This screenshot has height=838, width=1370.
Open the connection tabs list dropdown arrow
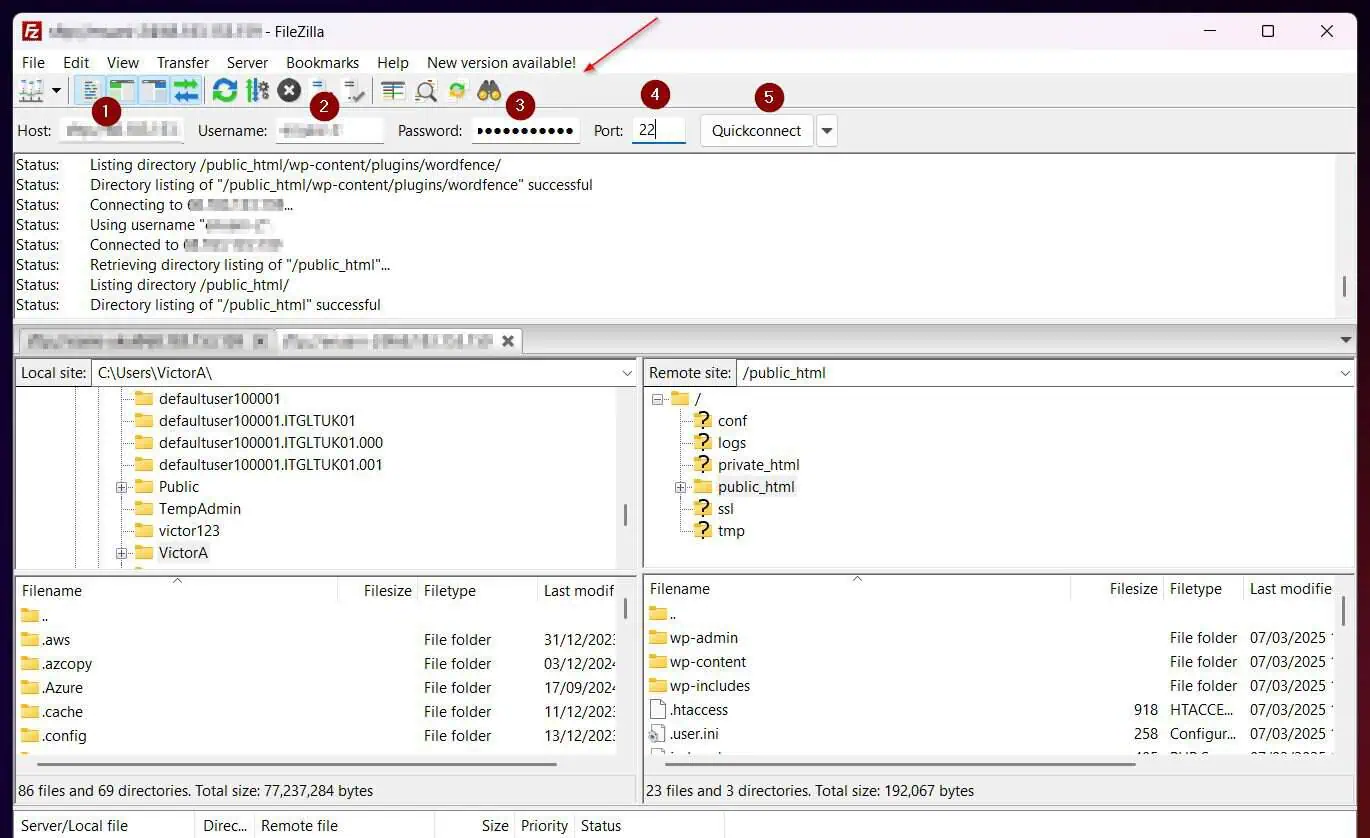[1345, 341]
